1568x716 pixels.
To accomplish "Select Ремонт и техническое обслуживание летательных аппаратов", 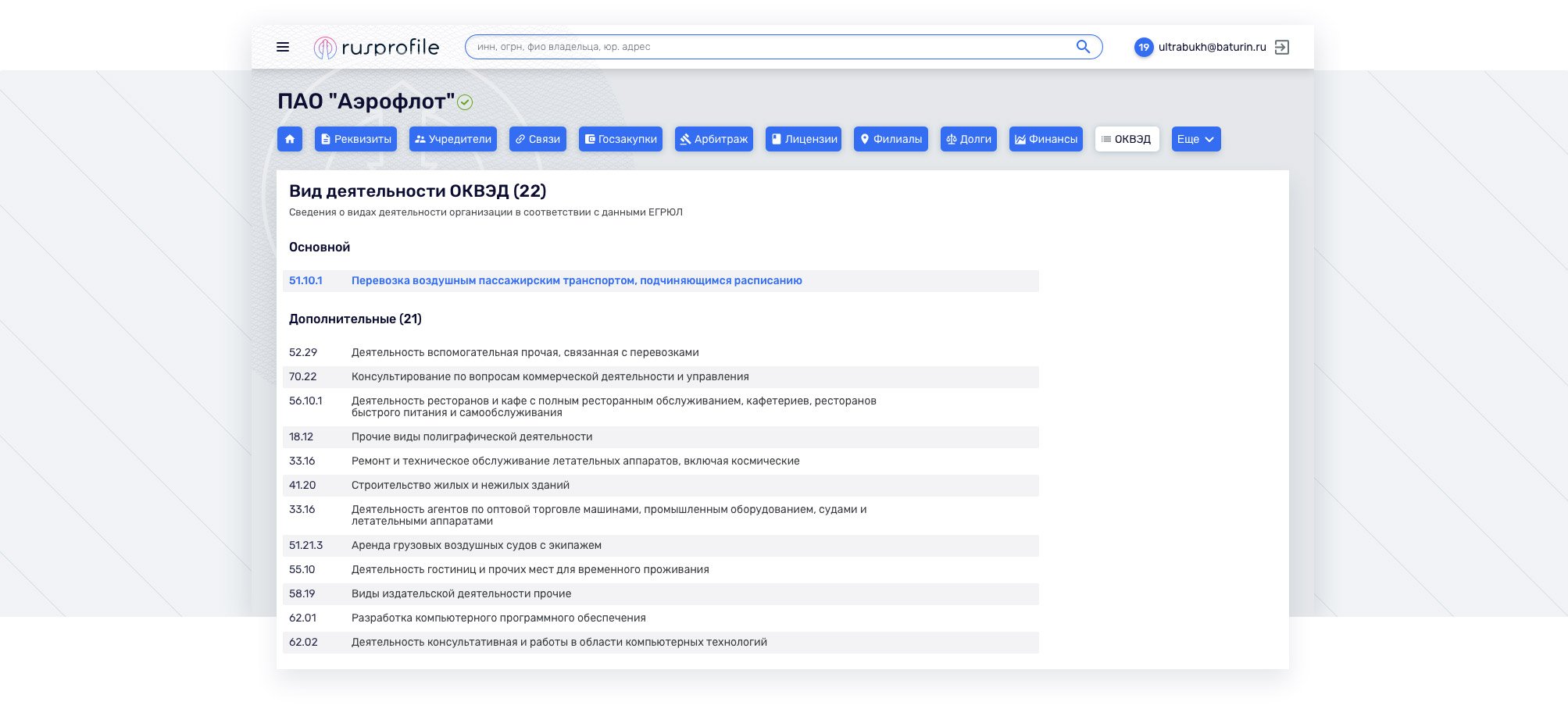I will 576,461.
